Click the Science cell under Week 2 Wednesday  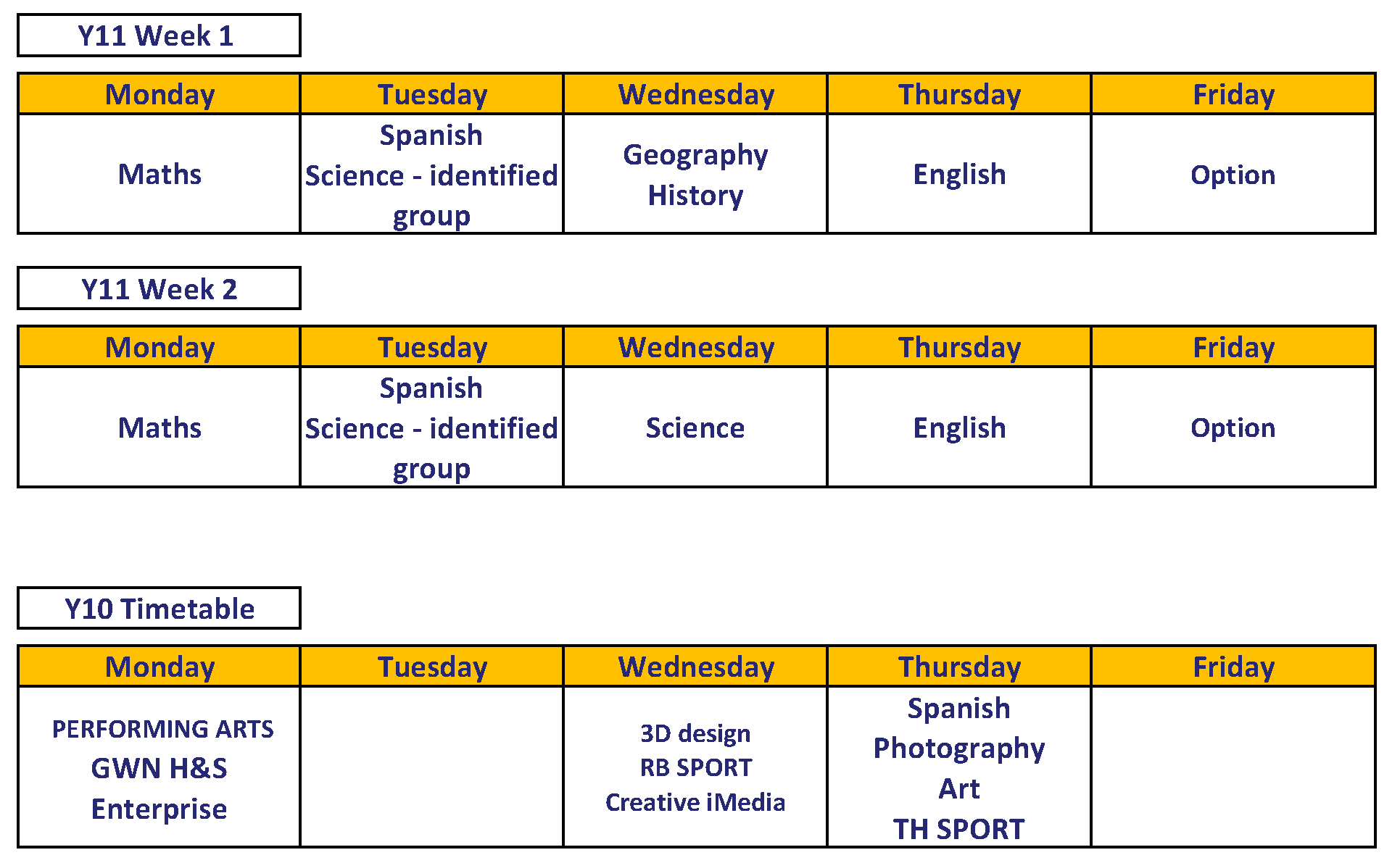(695, 428)
